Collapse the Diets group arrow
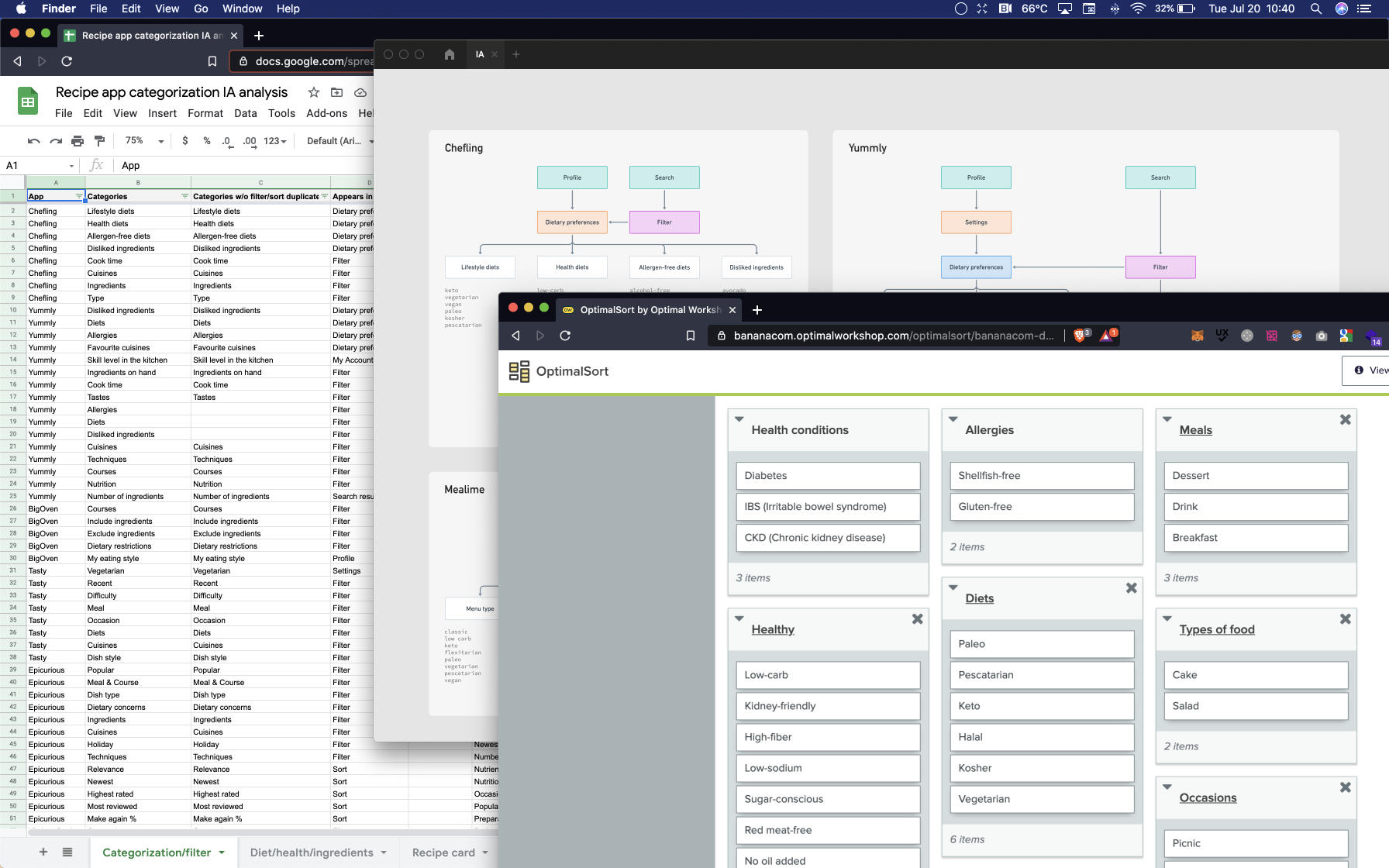Image resolution: width=1389 pixels, height=868 pixels. pyautogui.click(x=953, y=587)
